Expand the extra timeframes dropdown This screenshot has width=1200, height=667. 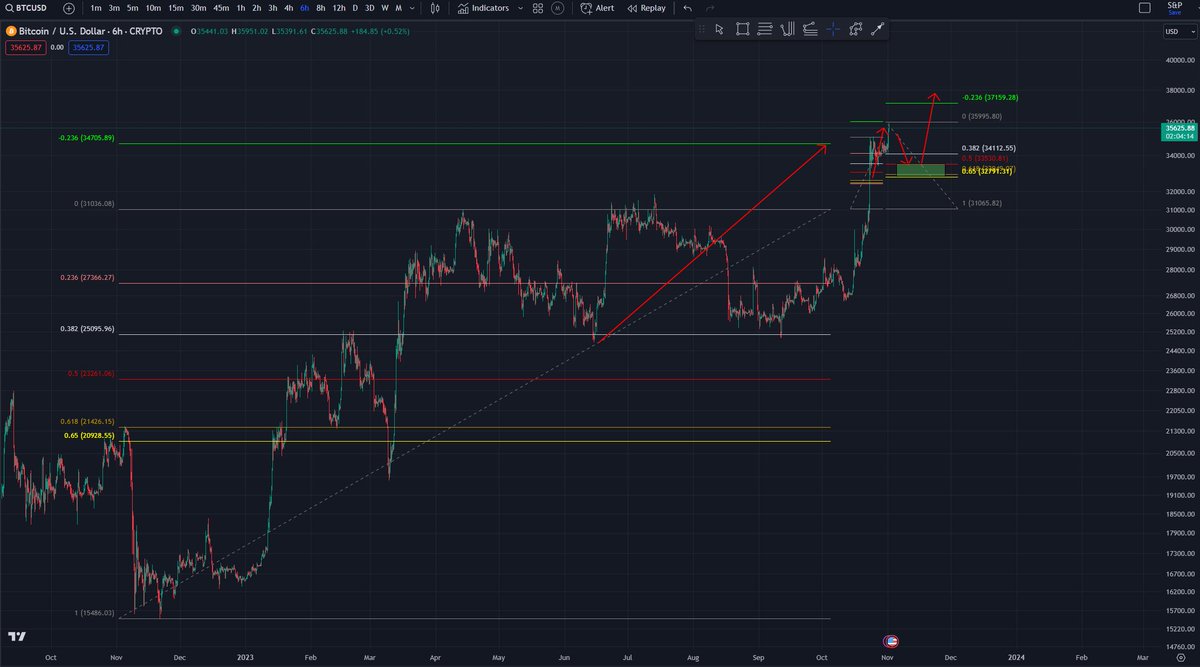(410, 8)
